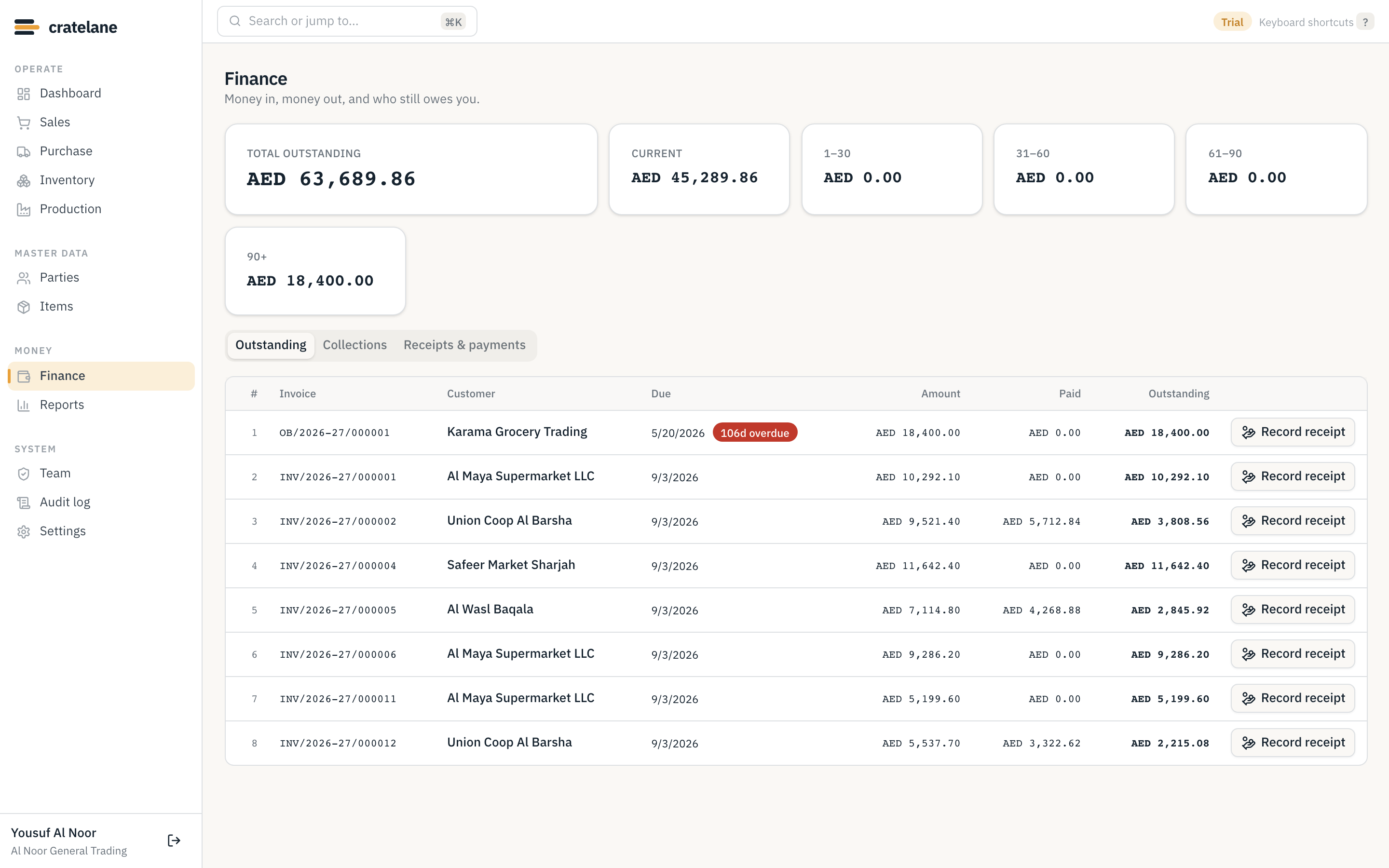Viewport: 1389px width, 868px height.
Task: Click Yousuf Al Noor user name
Action: [x=54, y=832]
